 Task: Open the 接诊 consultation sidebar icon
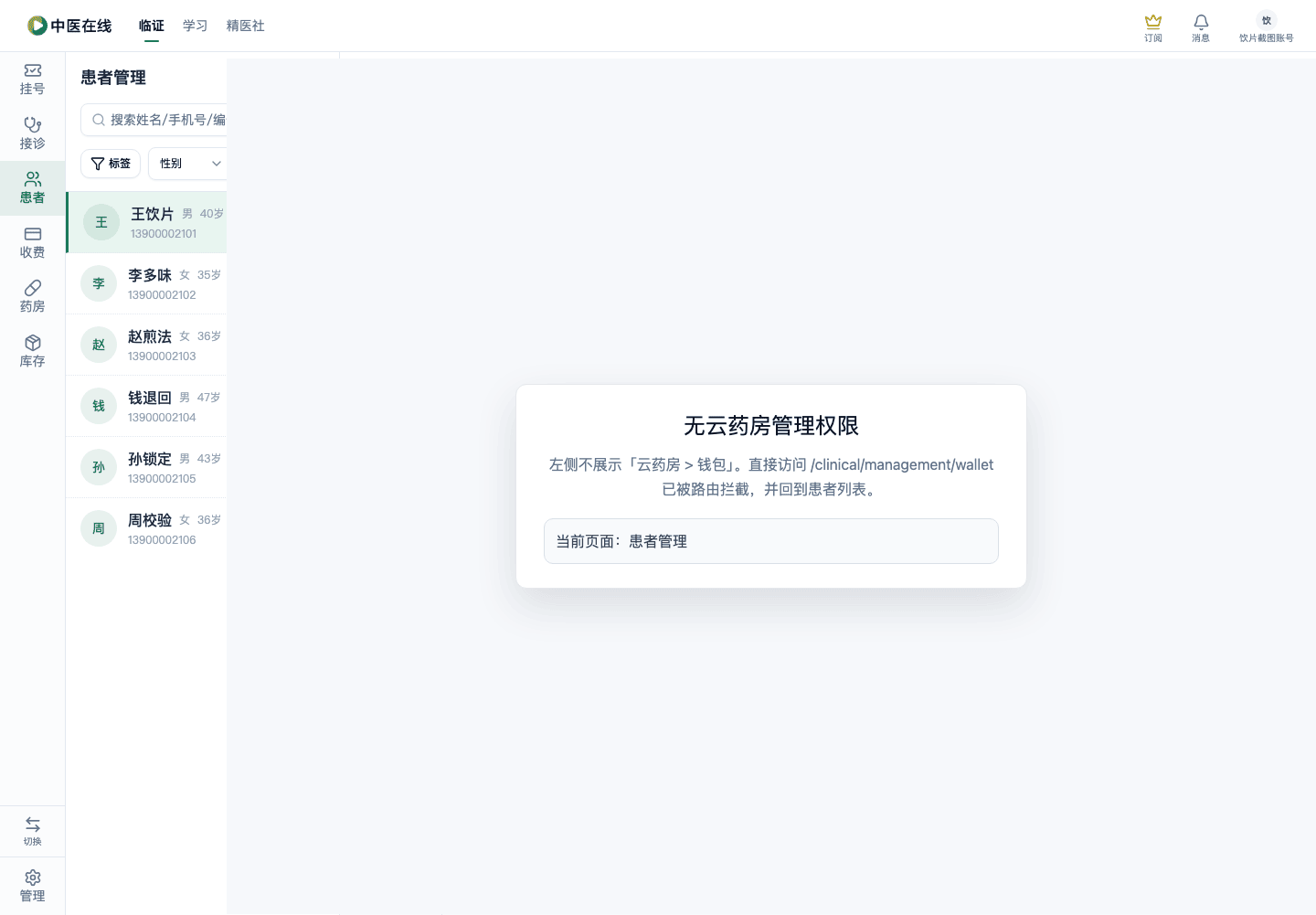32,133
